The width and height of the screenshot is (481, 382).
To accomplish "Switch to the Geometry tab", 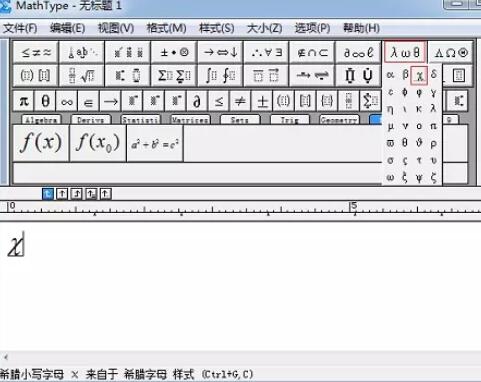I will coord(339,120).
